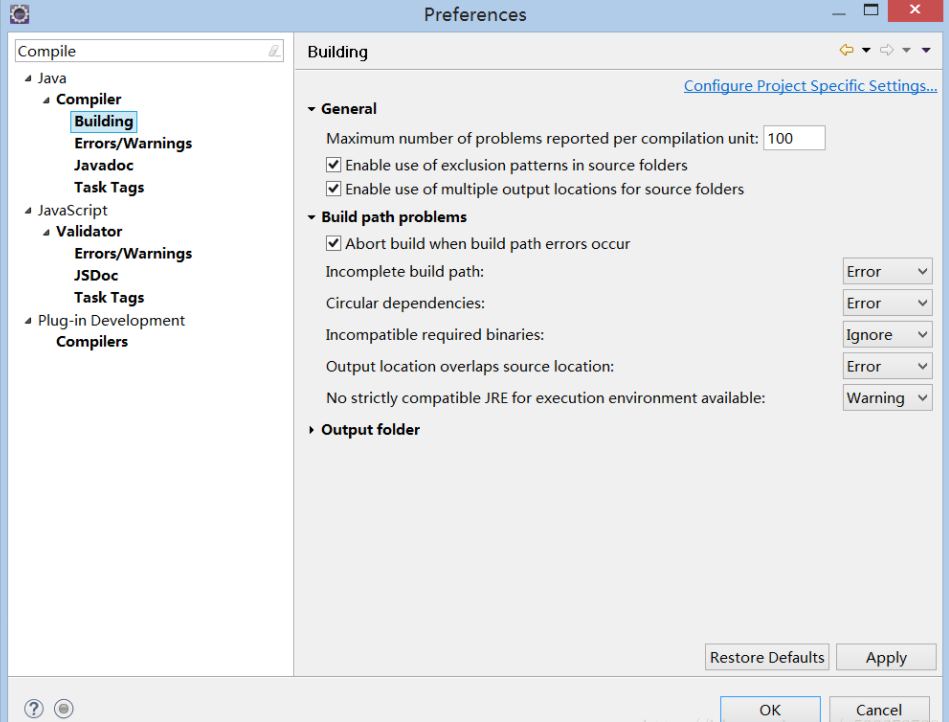This screenshot has height=722, width=949.
Task: Confirm preferences with the OK button
Action: [770, 709]
